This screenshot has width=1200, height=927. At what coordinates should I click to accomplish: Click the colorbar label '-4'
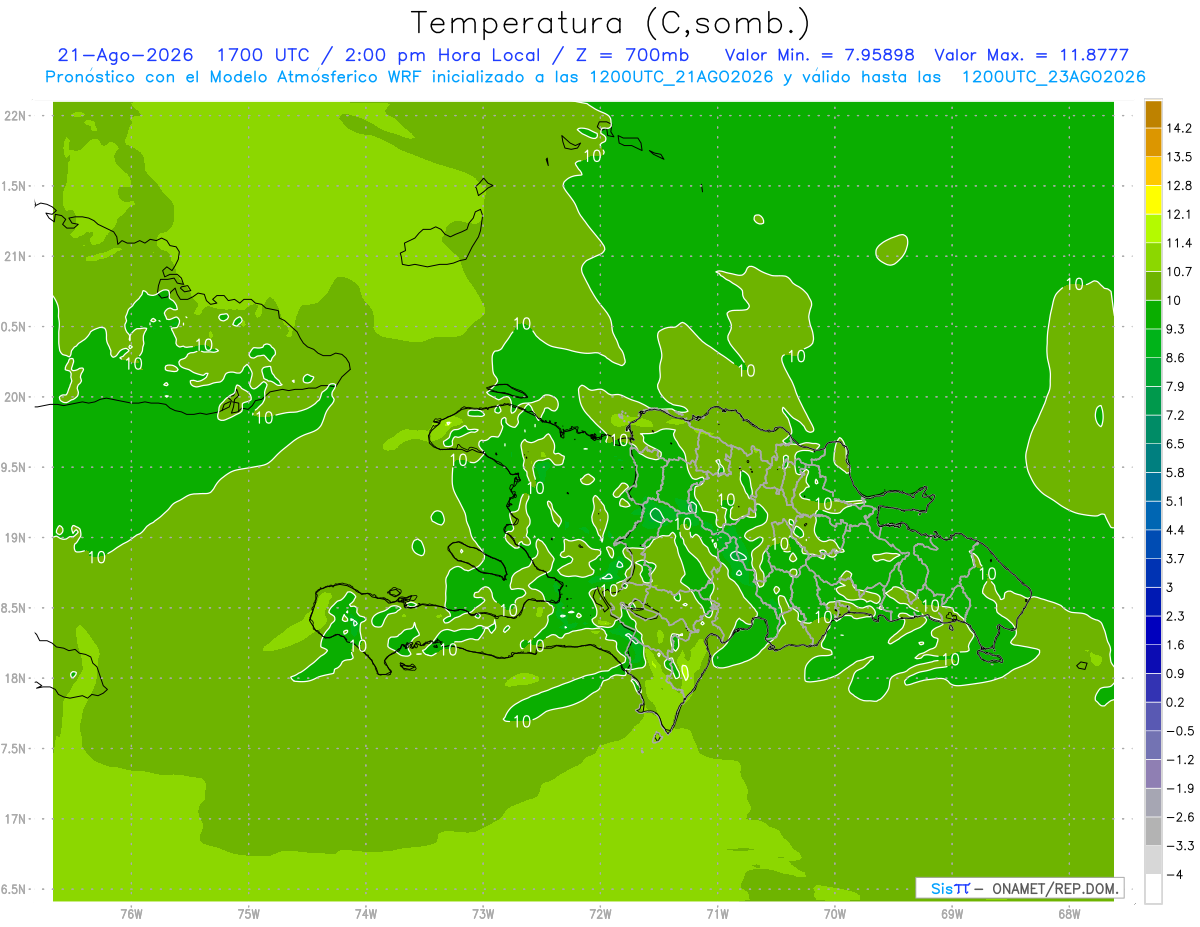pyautogui.click(x=1173, y=874)
